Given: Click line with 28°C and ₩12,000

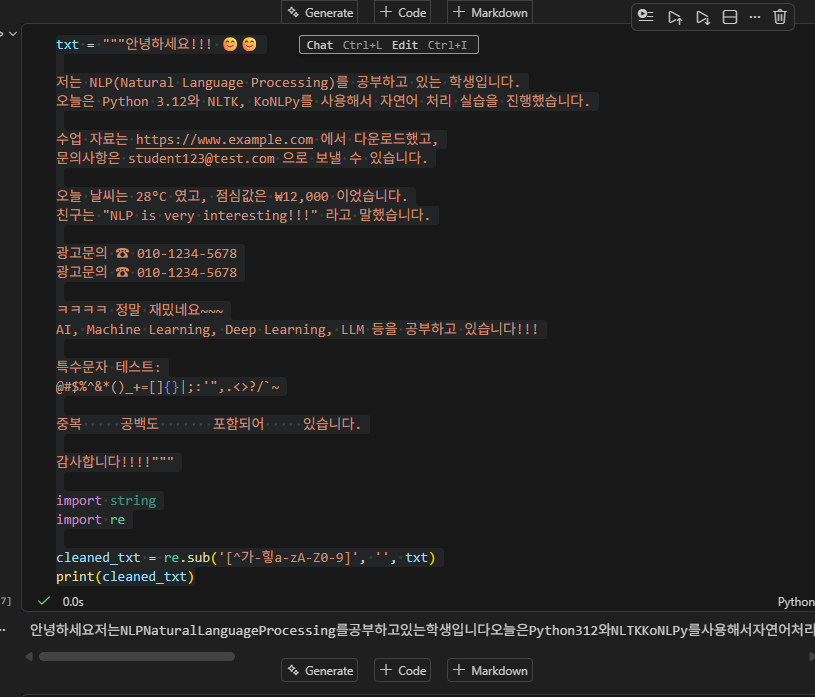Looking at the screenshot, I should 232,196.
